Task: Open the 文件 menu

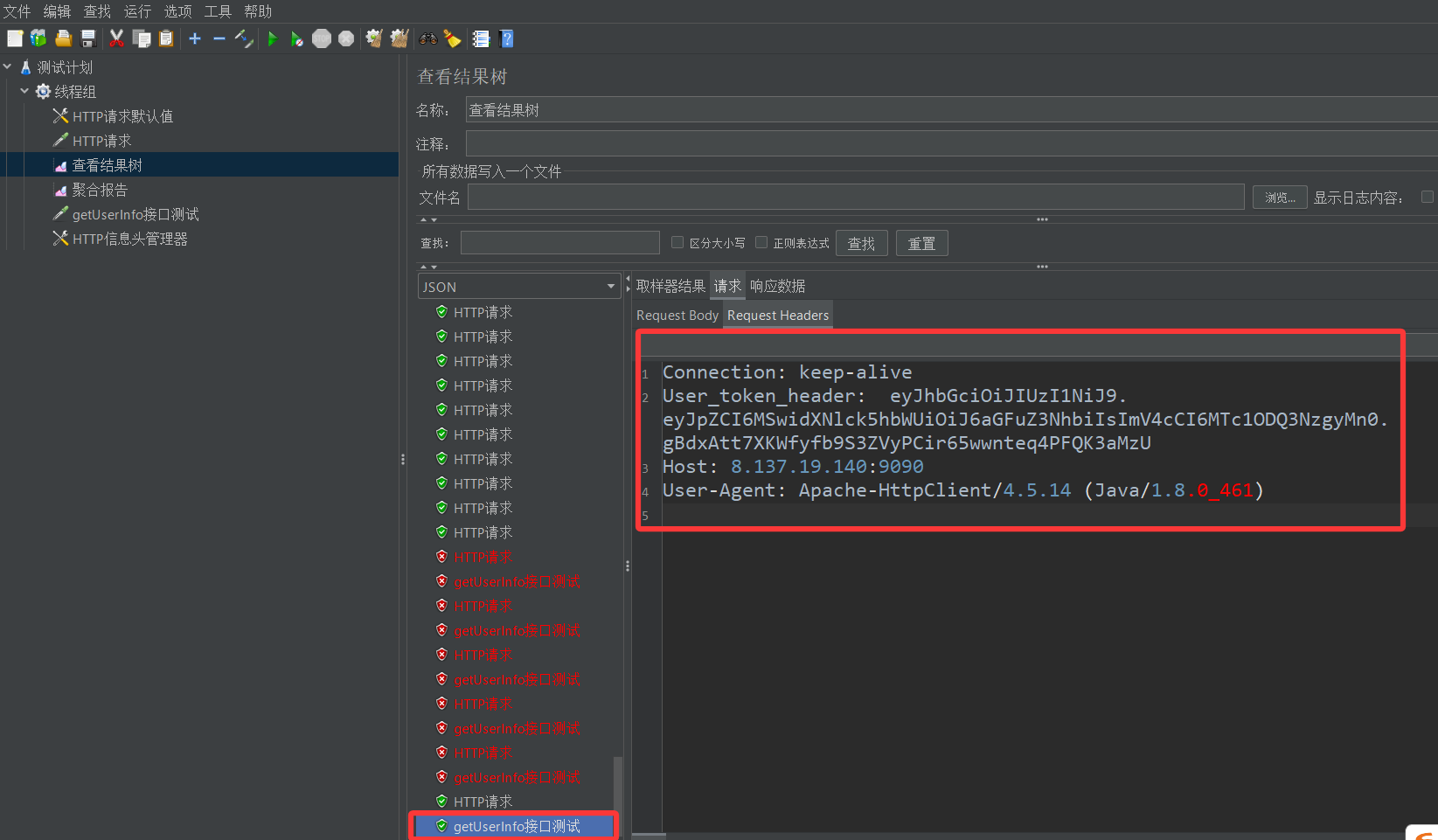Action: tap(17, 11)
